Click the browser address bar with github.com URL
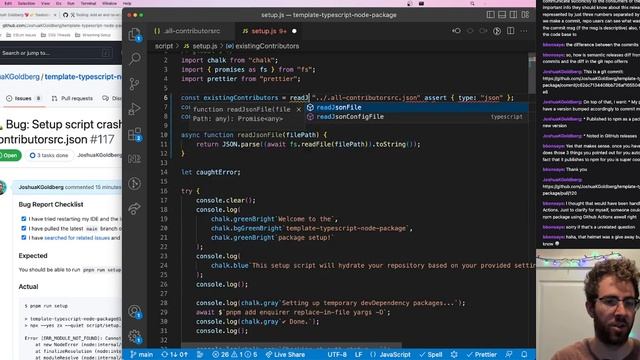The image size is (640, 360). 61,25
